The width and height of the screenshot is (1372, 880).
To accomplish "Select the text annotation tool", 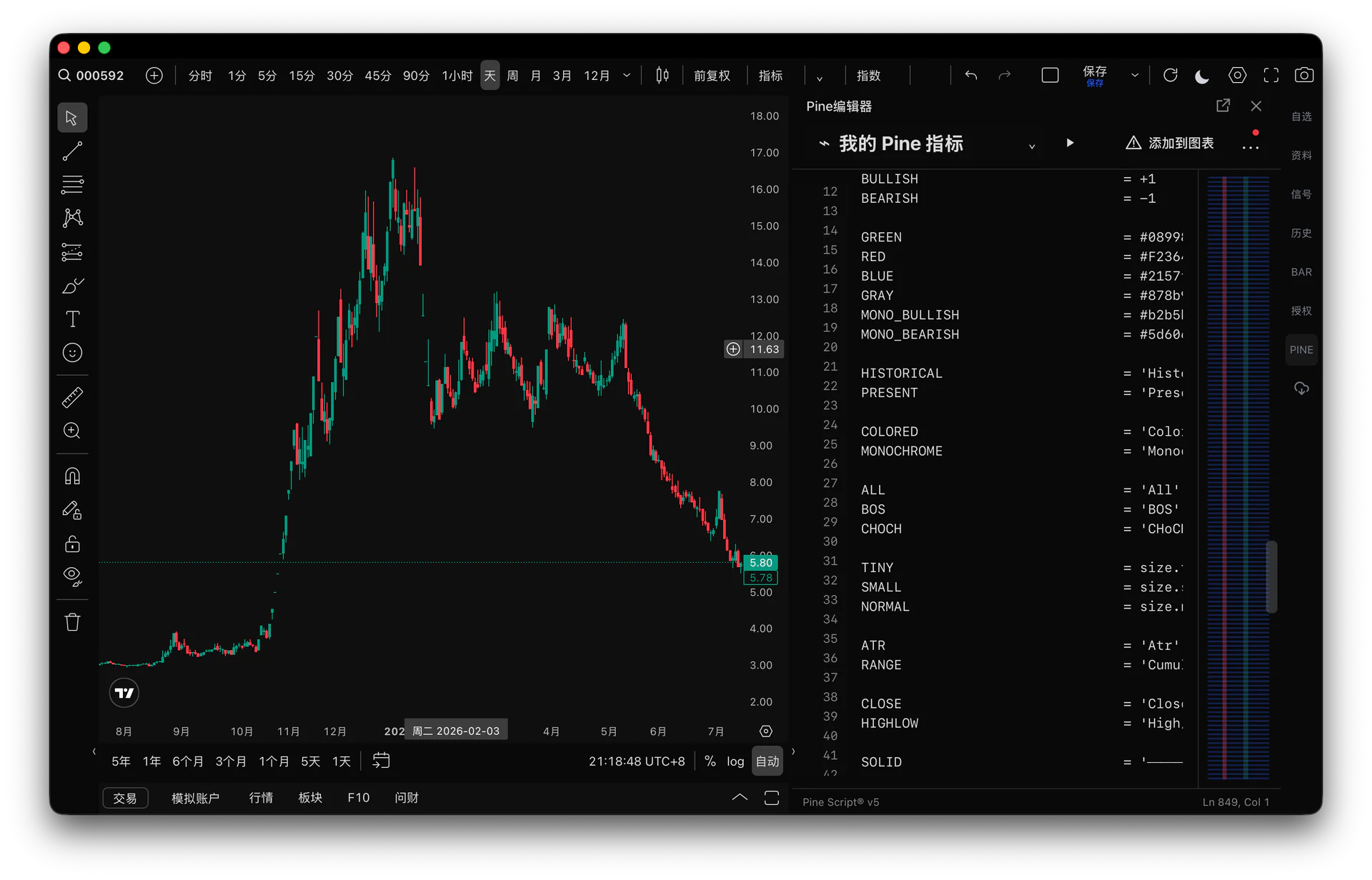I will pos(72,319).
